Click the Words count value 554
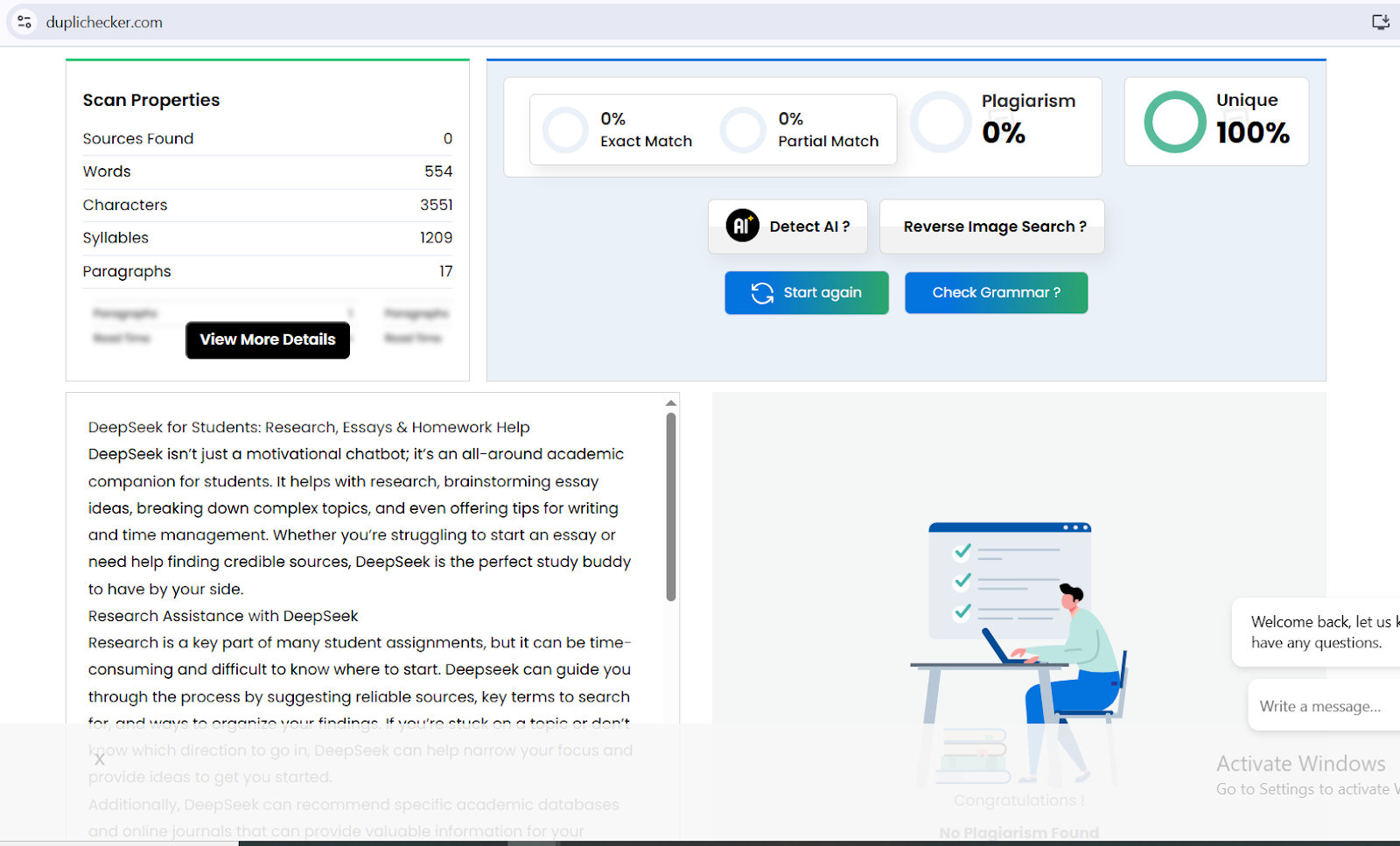 (438, 171)
